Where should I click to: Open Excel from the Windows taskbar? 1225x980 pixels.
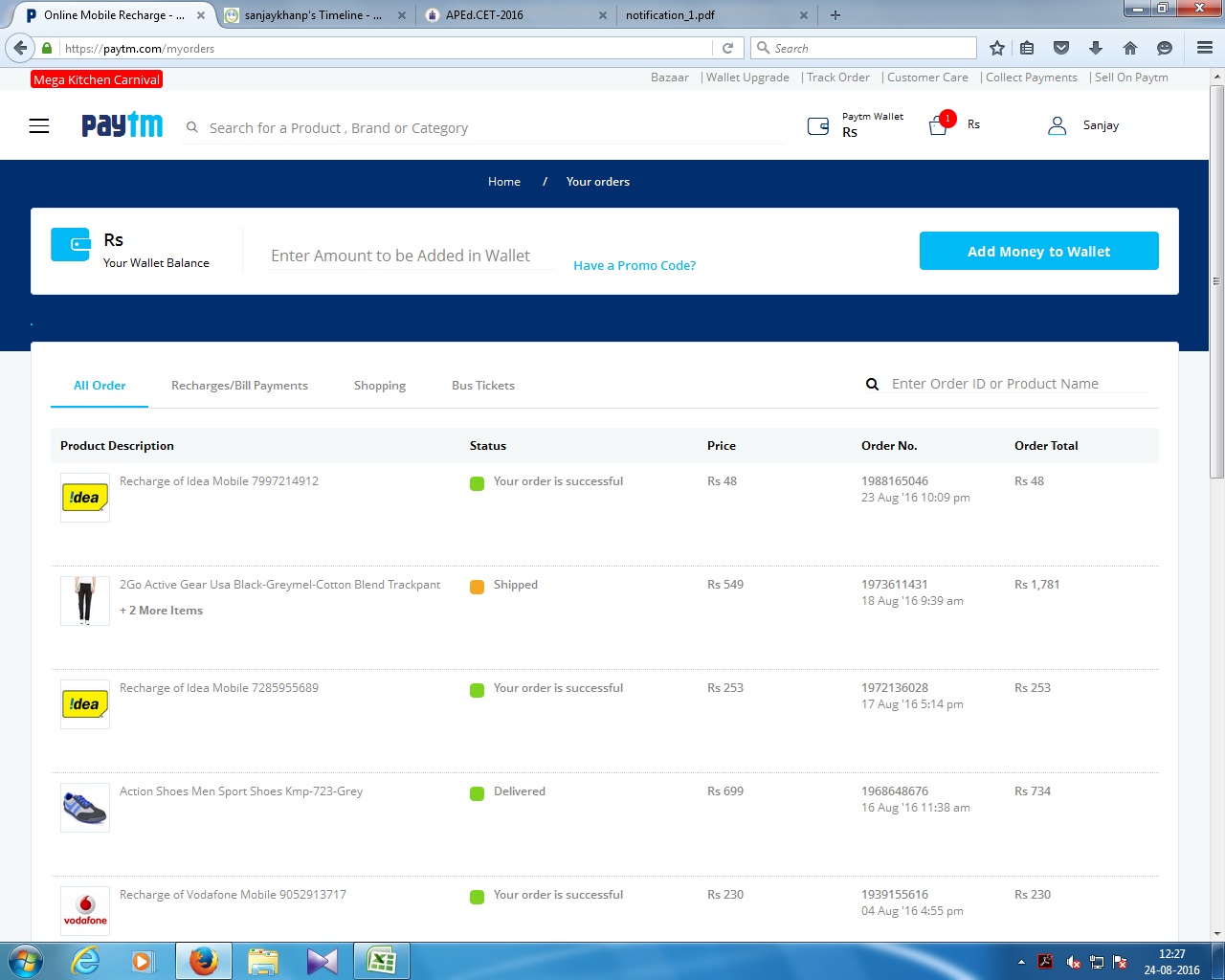point(382,961)
